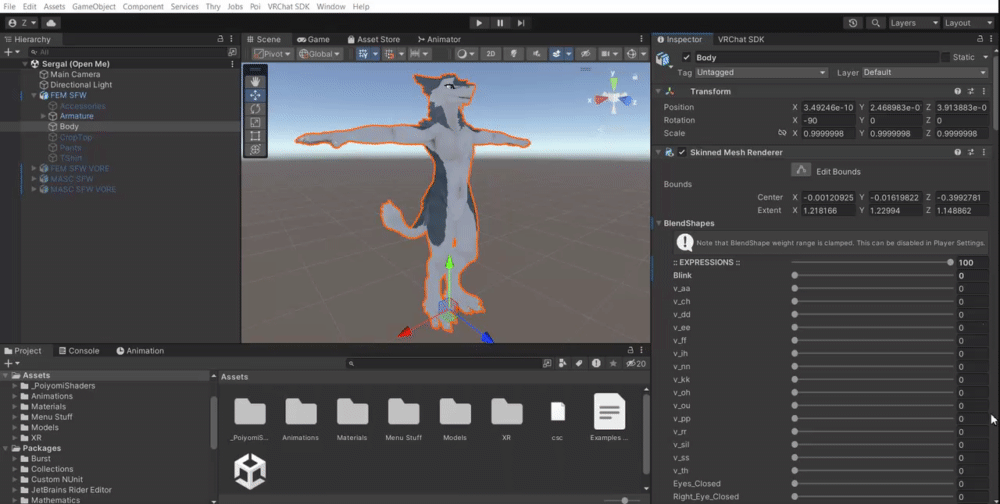Toggle constrained proportions link on Scale
The height and width of the screenshot is (504, 1000).
(x=782, y=133)
